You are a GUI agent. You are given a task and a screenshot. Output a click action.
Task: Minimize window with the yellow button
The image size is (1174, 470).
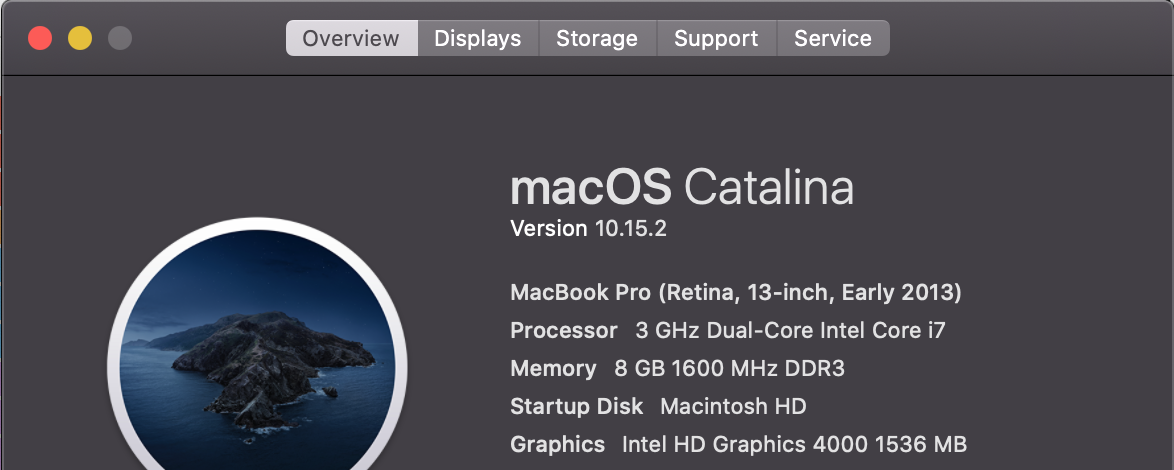[80, 38]
